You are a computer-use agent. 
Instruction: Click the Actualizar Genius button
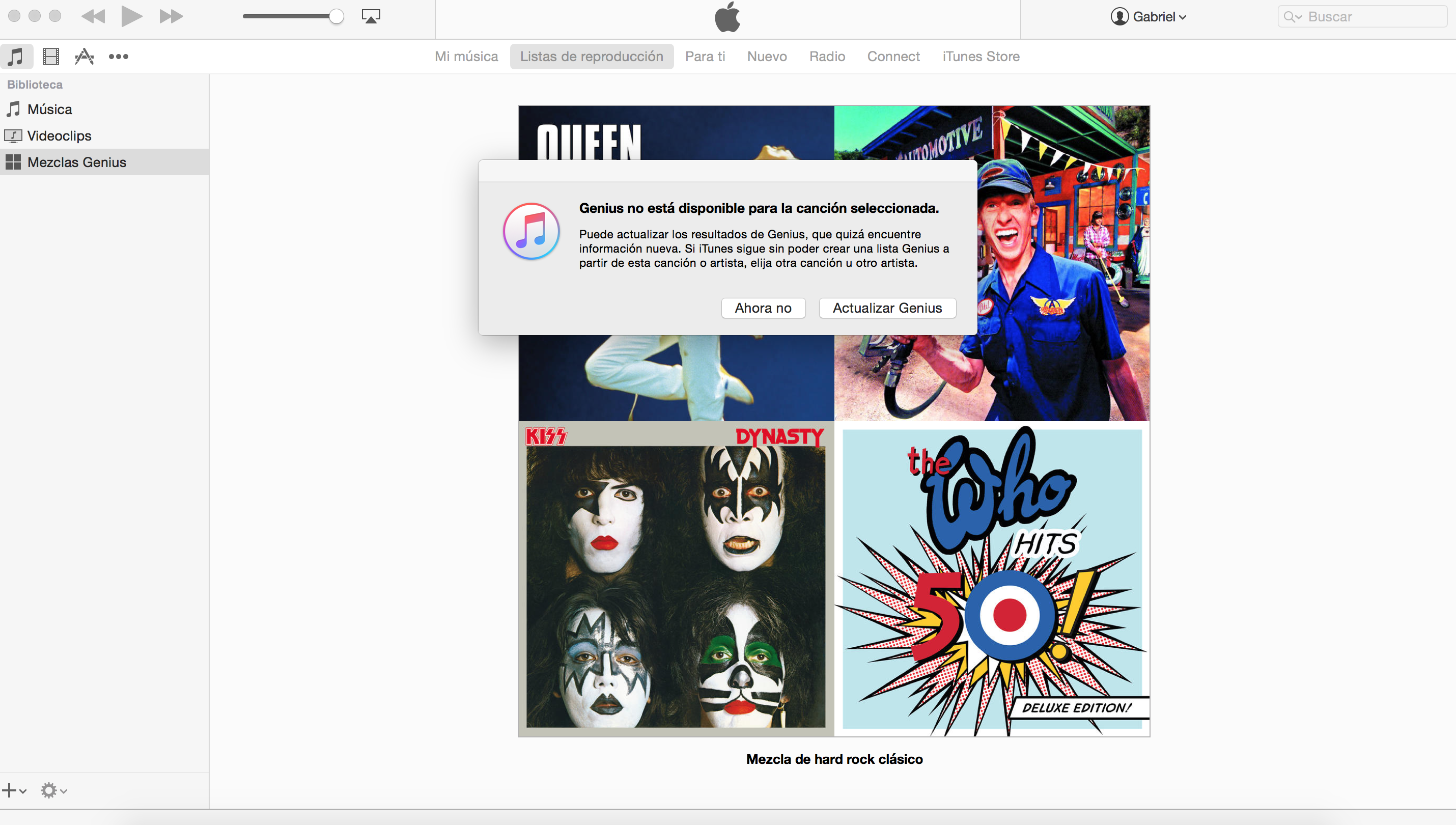[x=887, y=308]
